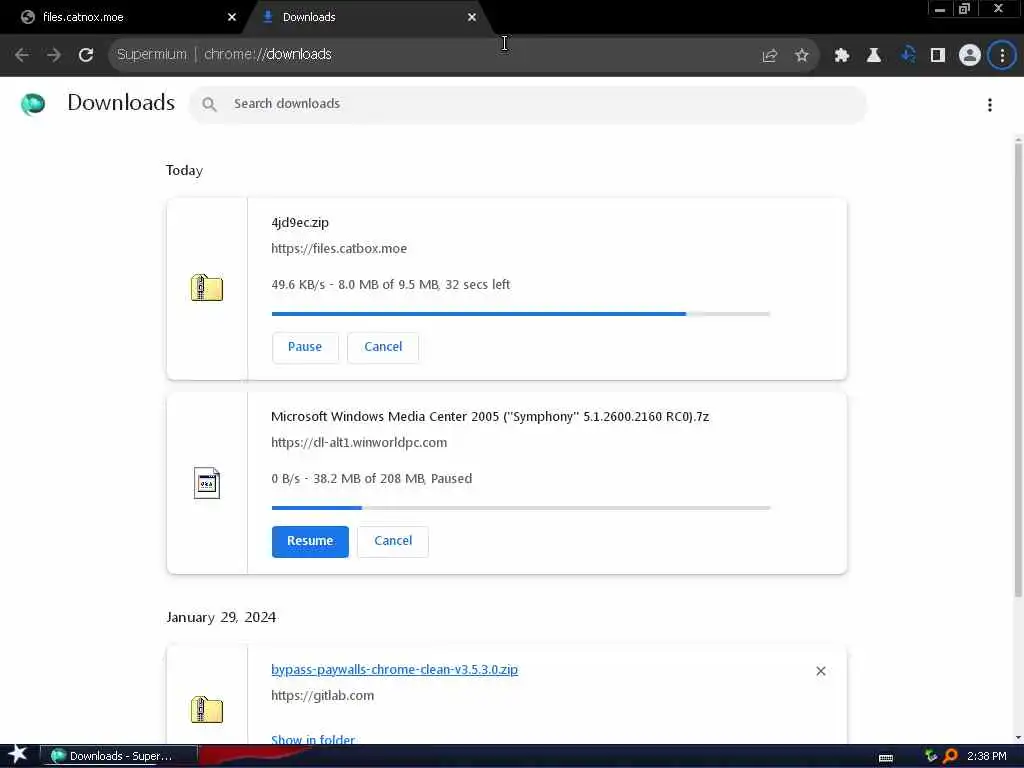Image resolution: width=1024 pixels, height=768 pixels.
Task: Pause the 4jd9ec.zip download
Action: [x=305, y=347]
